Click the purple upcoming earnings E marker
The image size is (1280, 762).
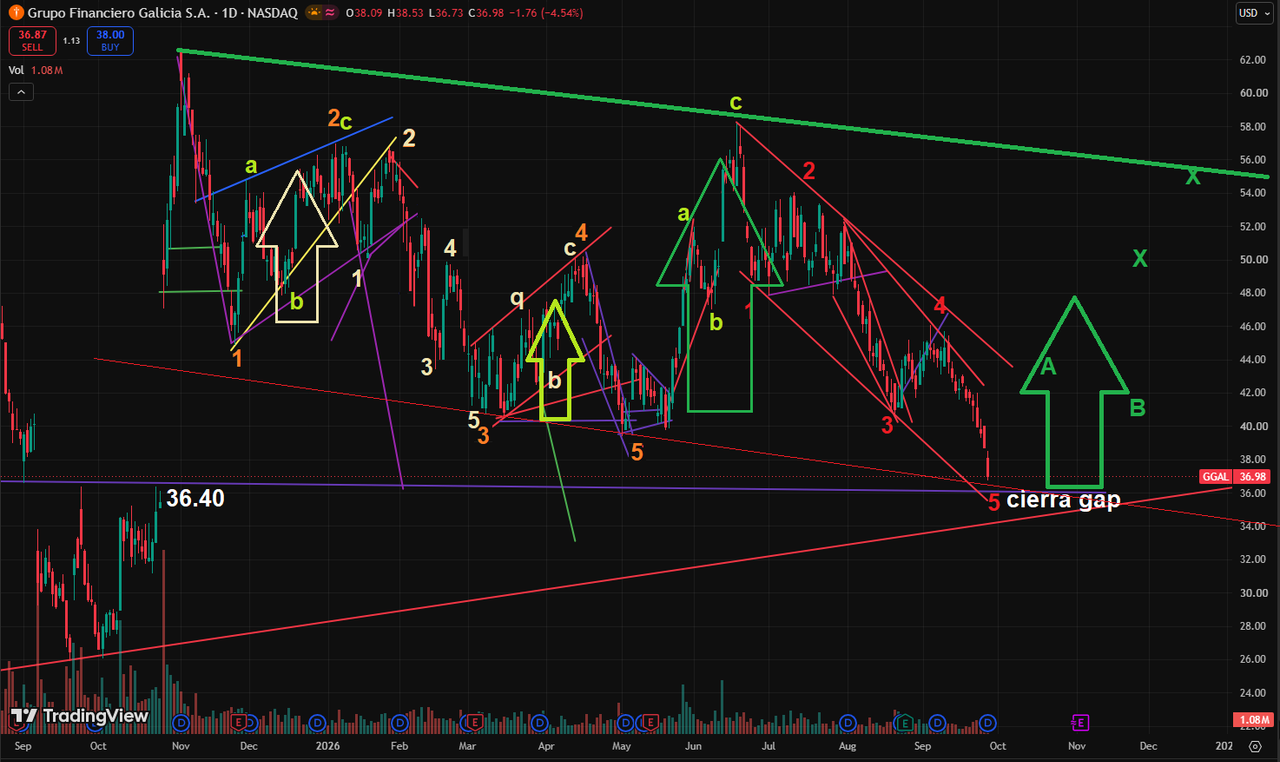point(1079,722)
